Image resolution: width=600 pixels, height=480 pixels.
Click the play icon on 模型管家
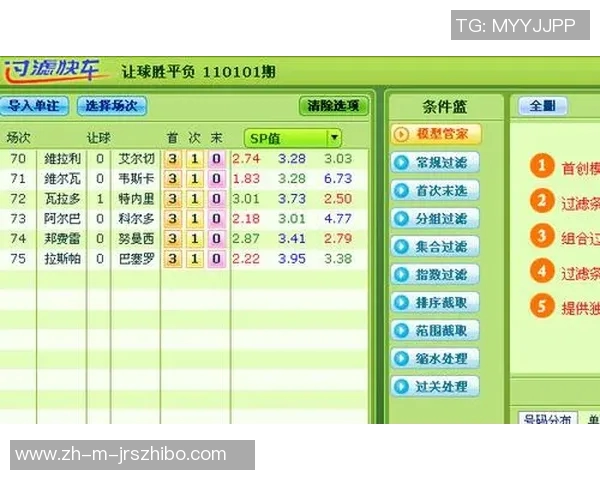[401, 134]
